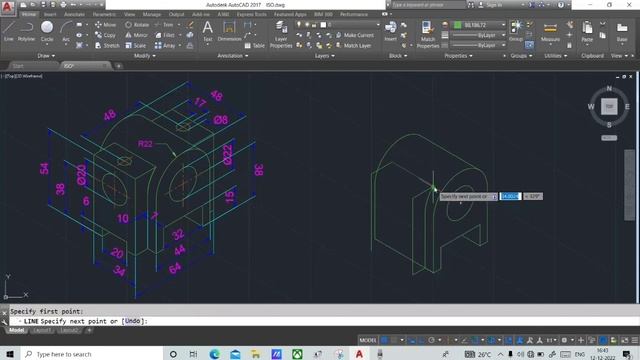Screen dimensions: 640x360
Task: Toggle the layer on/off lightbulb icon
Action: [x=299, y=25]
